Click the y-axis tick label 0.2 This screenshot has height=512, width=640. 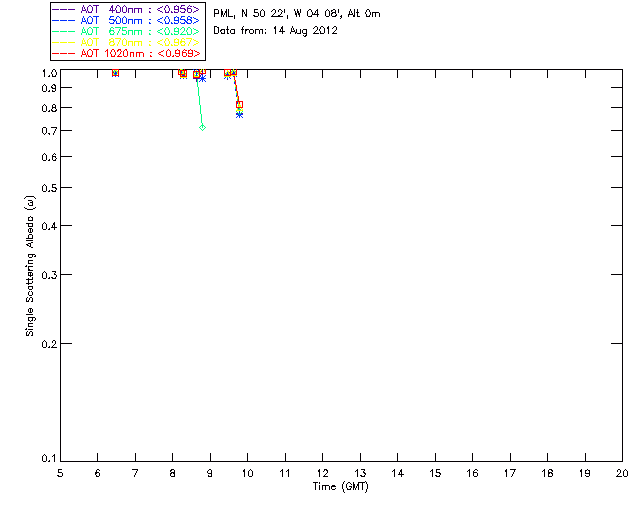[49, 344]
